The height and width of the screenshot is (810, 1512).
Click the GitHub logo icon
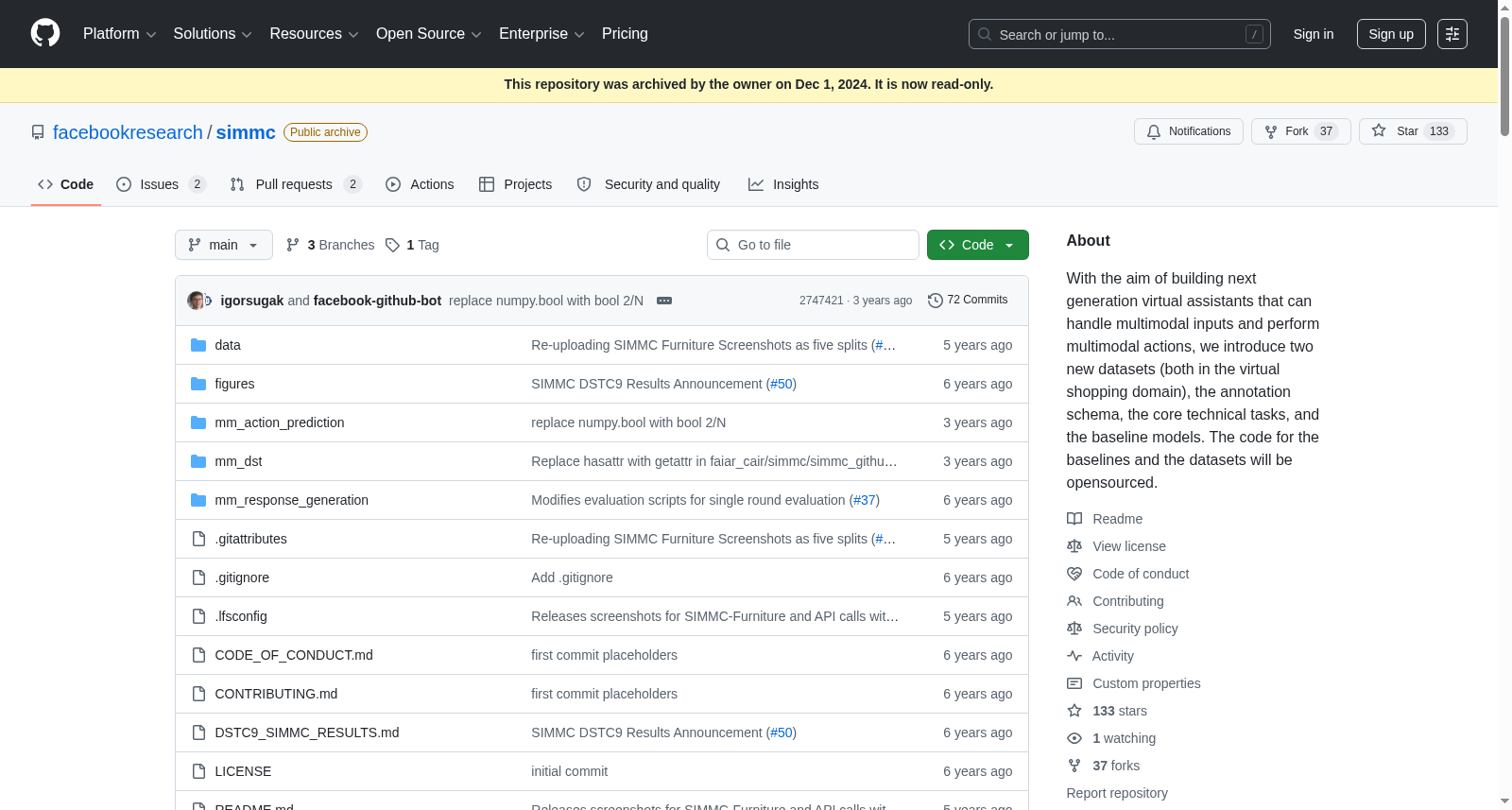coord(45,34)
